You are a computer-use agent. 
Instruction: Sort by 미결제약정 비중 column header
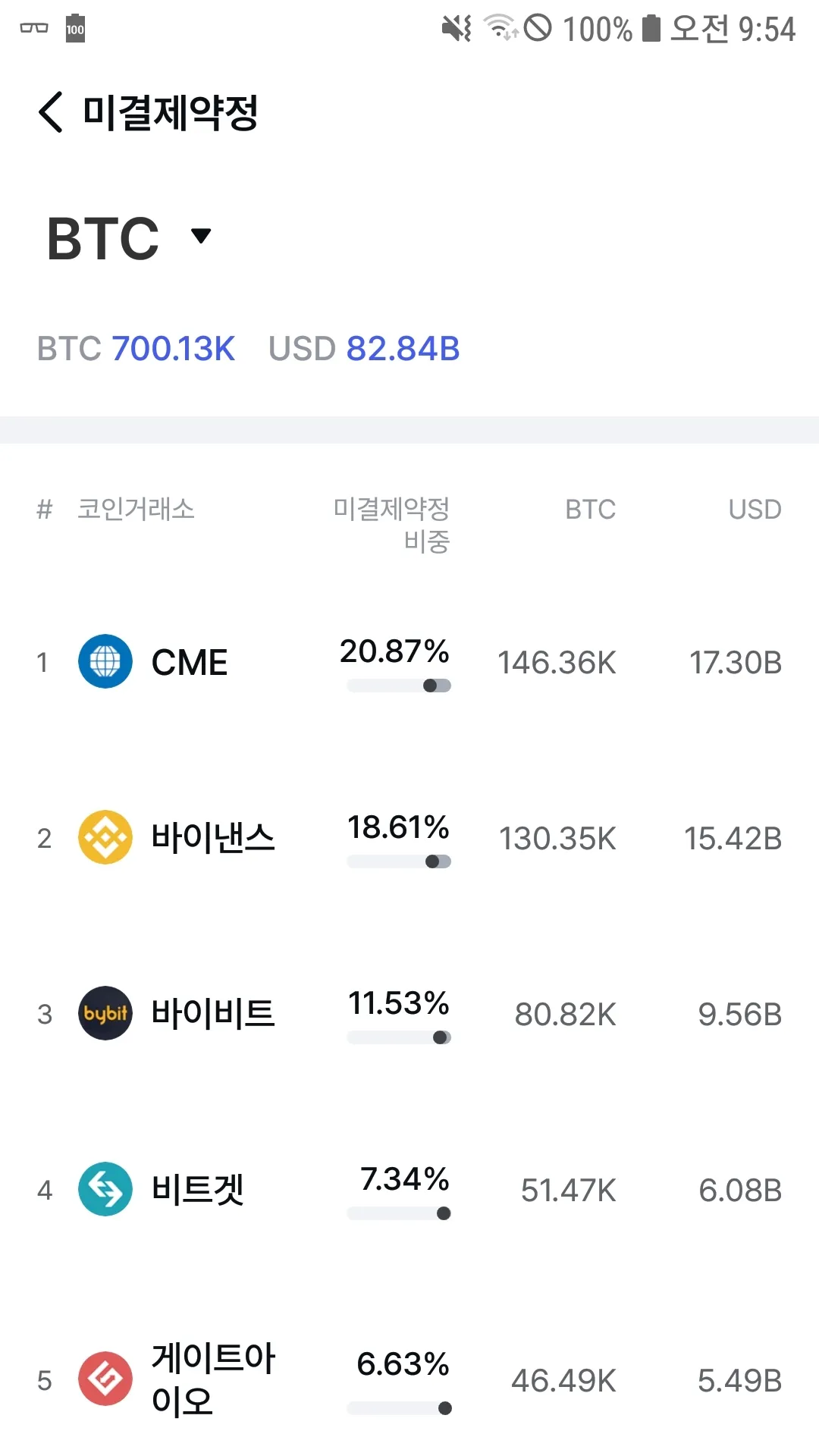[x=392, y=525]
